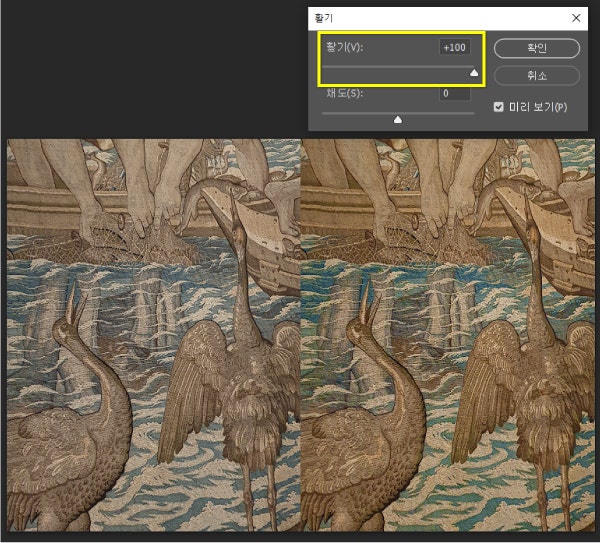Click the 활기 value field showing +100
600x543 pixels.
(456, 48)
